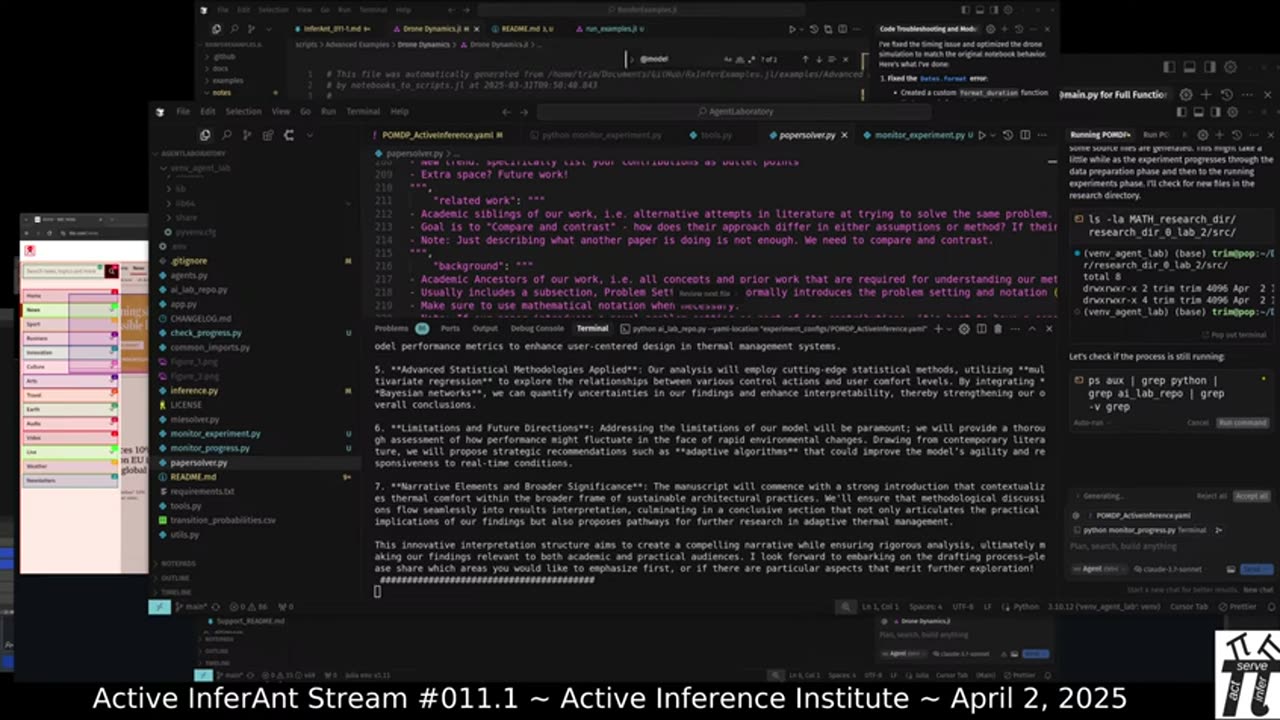Screen dimensions: 1280x720
Task: Click the Run Python file play icon
Action: point(982,135)
